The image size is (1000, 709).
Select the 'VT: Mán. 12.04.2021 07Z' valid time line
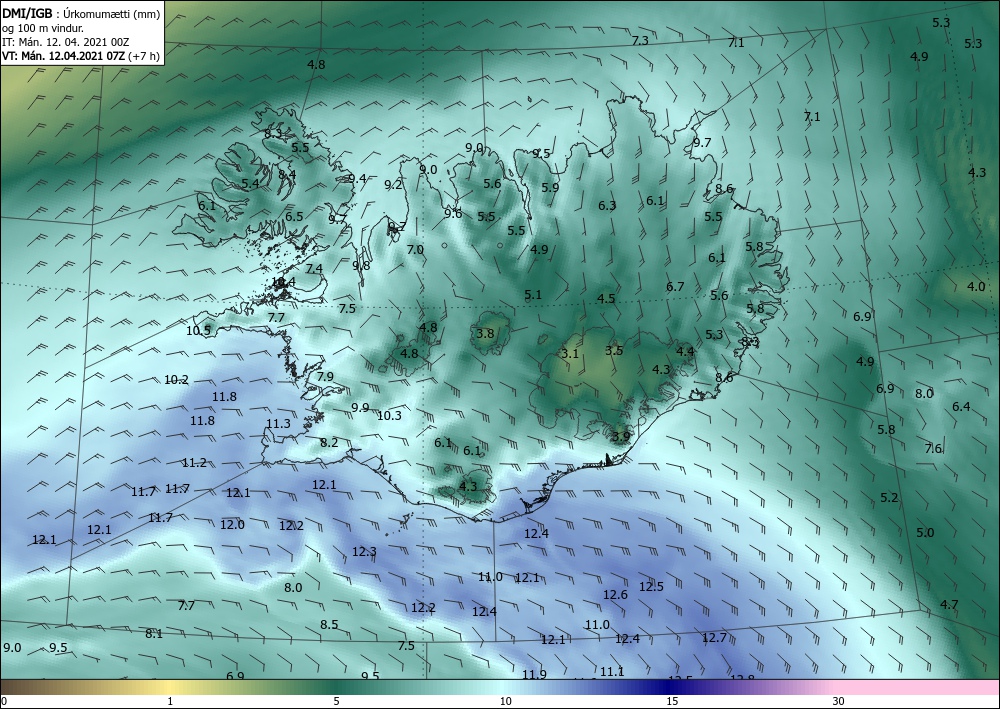tap(63, 56)
